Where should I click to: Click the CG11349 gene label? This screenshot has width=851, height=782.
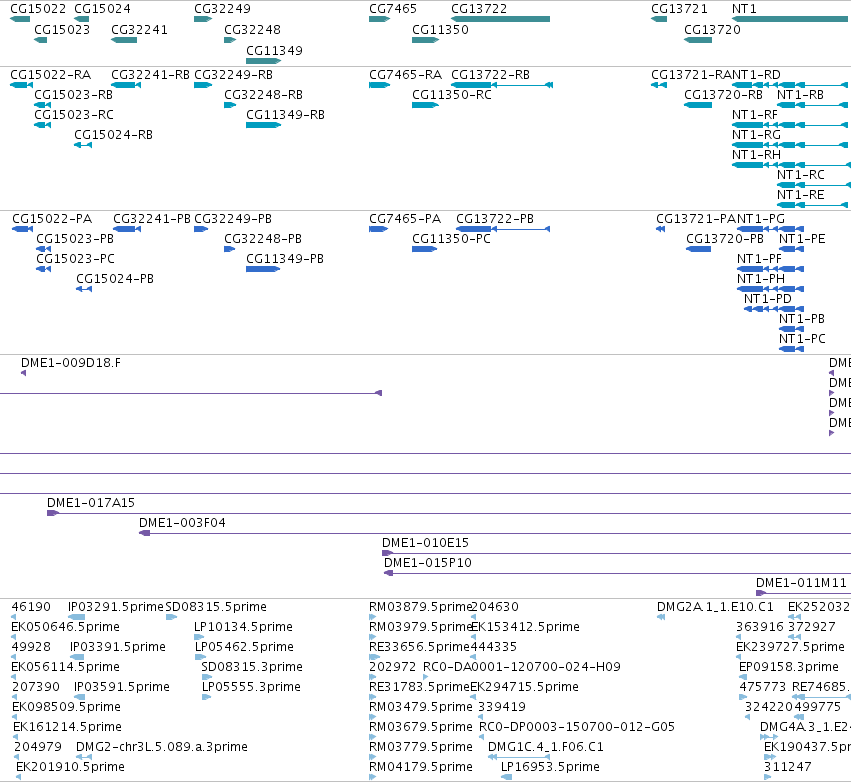274,50
